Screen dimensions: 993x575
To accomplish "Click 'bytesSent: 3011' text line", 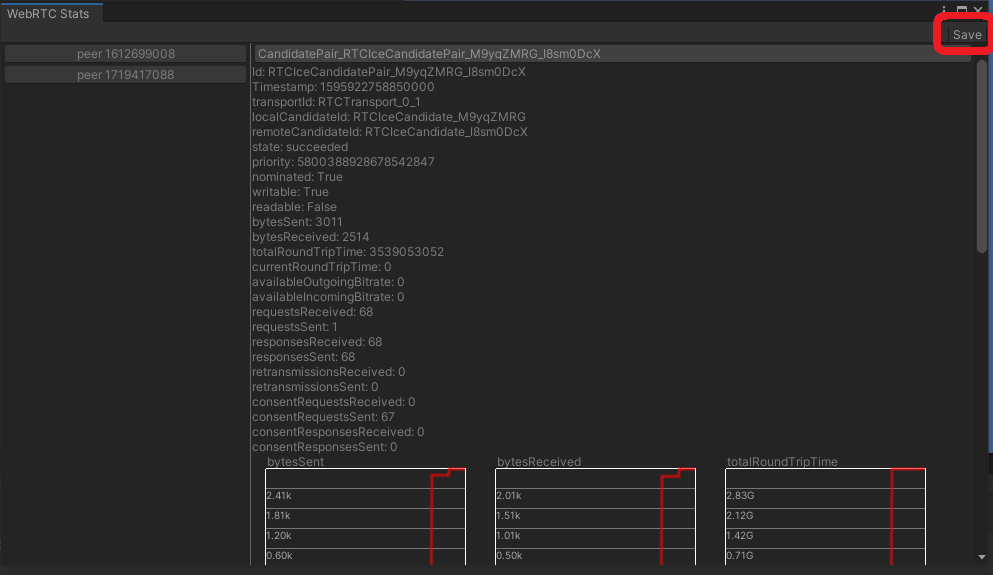I will pos(297,222).
